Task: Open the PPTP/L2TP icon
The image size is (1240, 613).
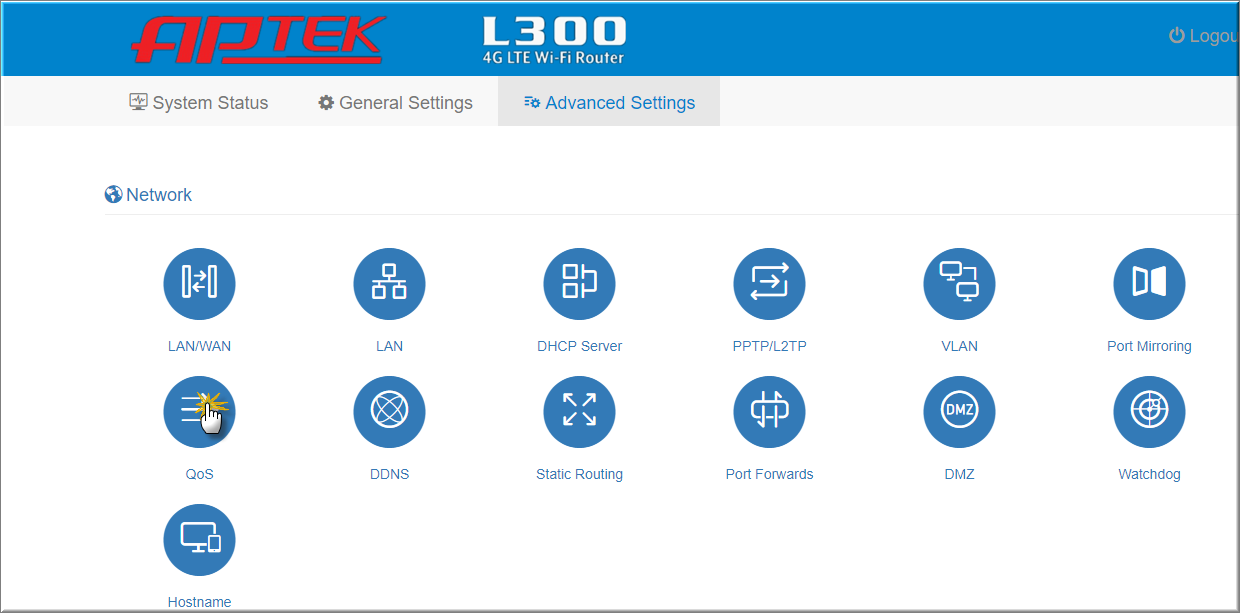Action: 769,284
